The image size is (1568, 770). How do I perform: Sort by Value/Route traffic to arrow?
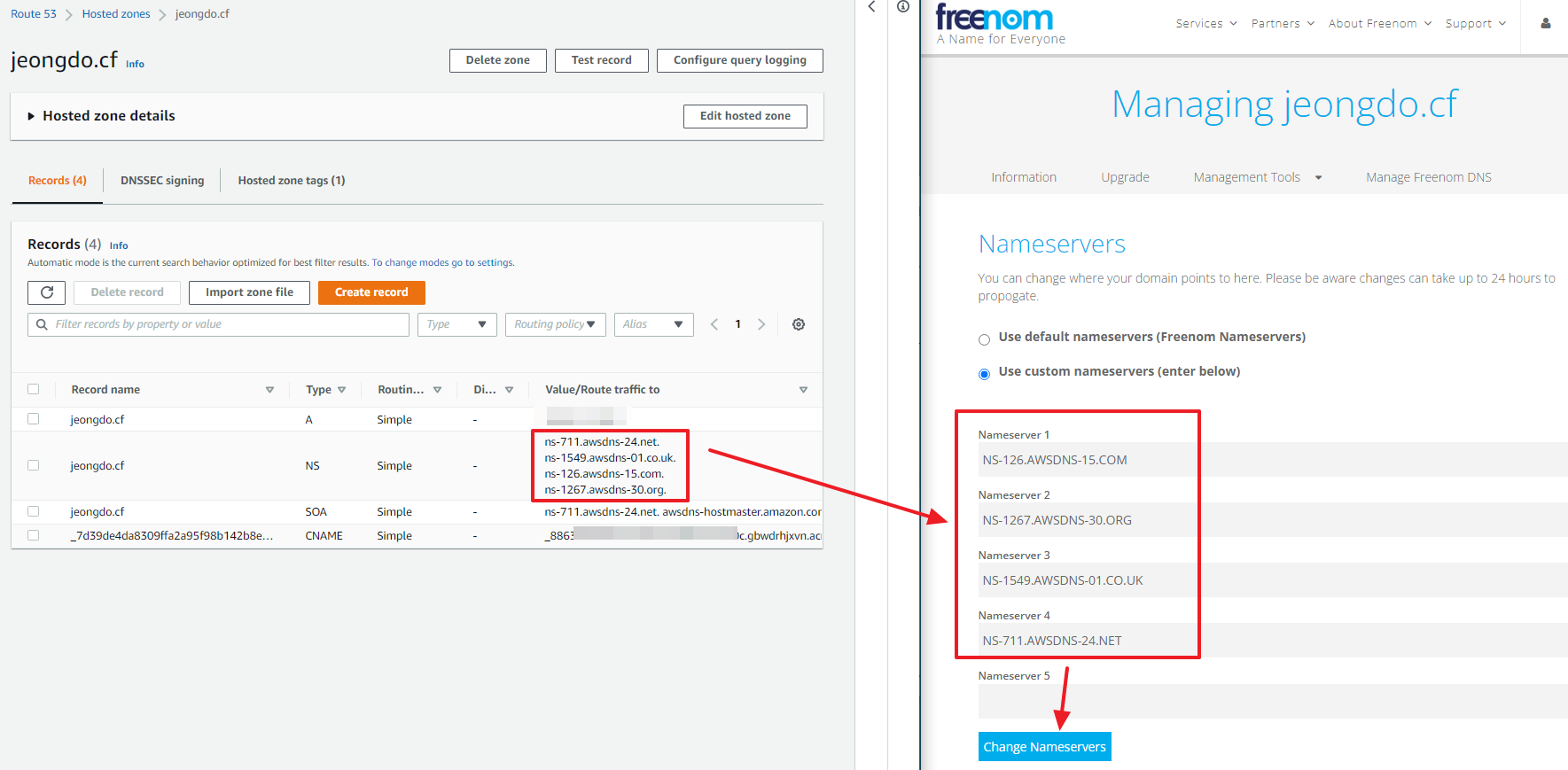pyautogui.click(x=804, y=390)
